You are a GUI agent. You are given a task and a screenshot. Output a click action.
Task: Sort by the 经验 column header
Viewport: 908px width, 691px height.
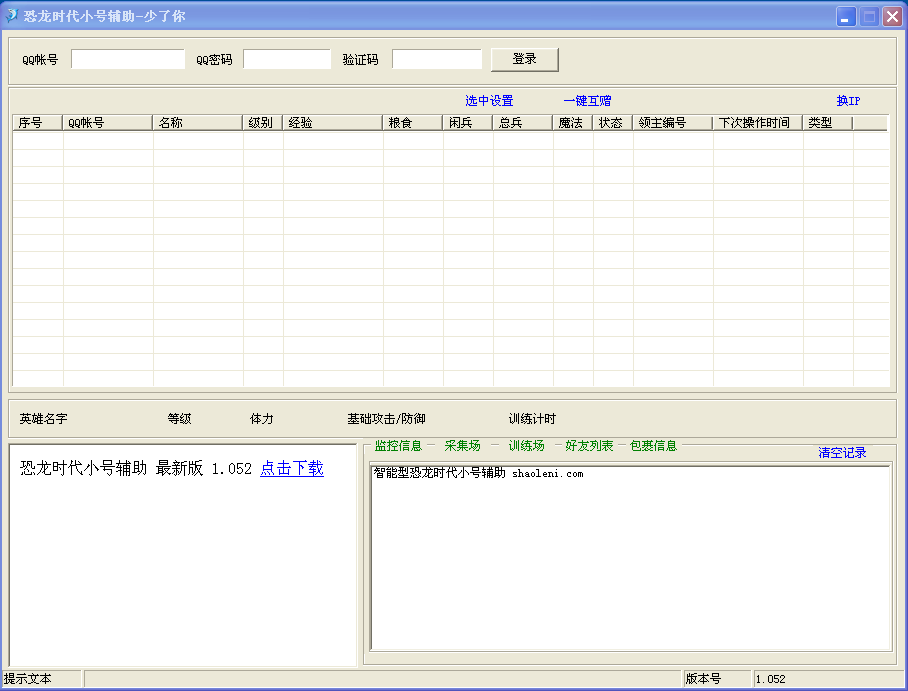pyautogui.click(x=333, y=123)
